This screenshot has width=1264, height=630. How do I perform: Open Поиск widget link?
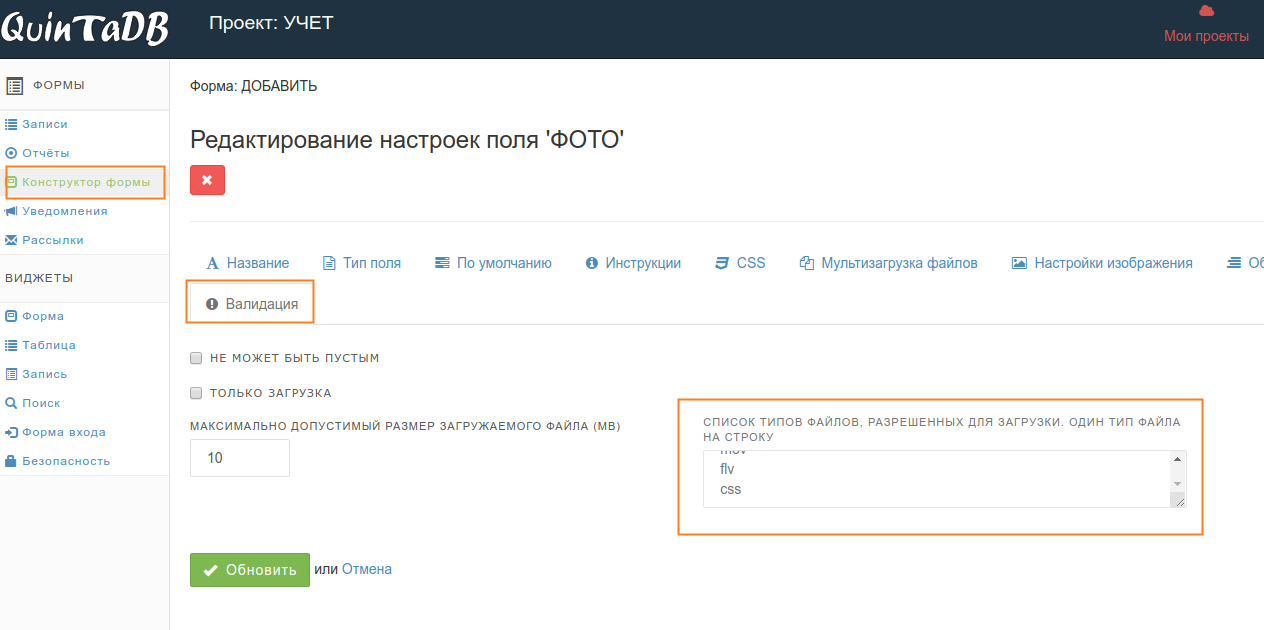[x=41, y=403]
